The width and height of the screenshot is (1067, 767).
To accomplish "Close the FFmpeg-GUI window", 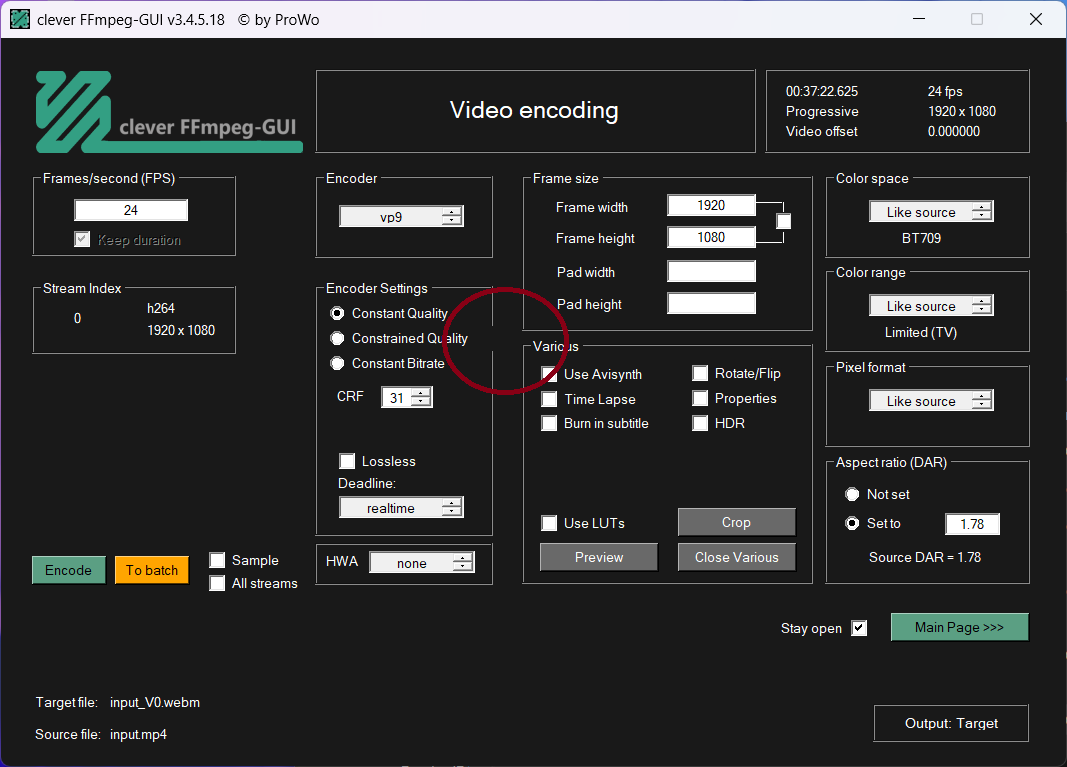I will 1036,19.
